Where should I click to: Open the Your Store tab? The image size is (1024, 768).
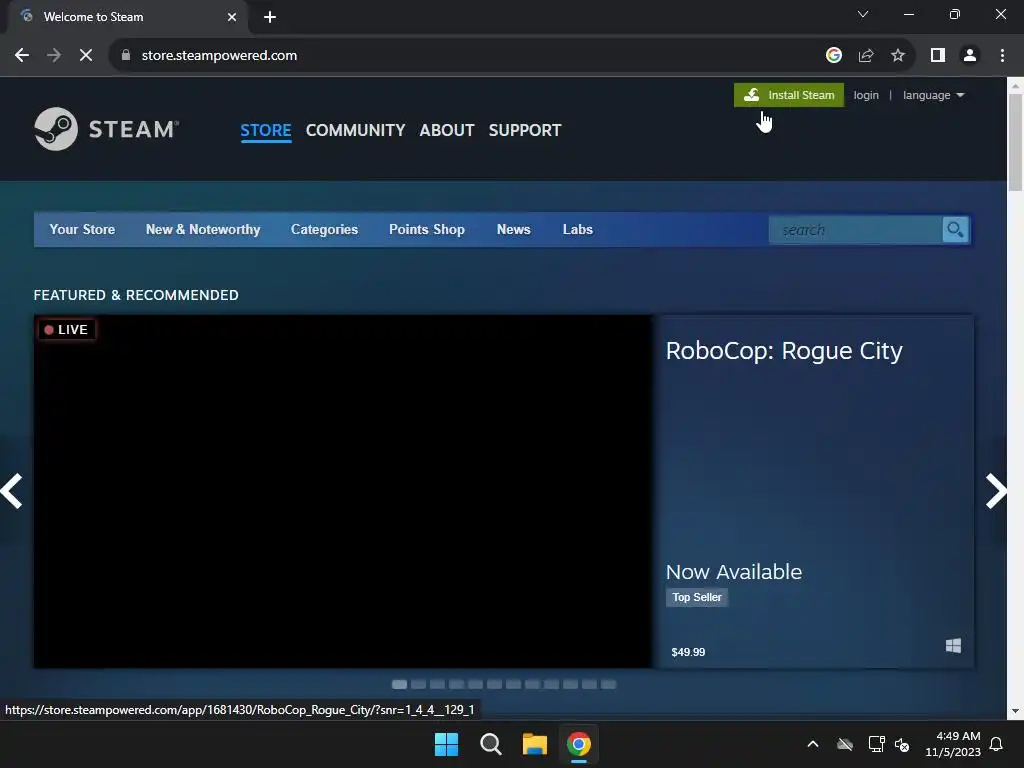(82, 229)
